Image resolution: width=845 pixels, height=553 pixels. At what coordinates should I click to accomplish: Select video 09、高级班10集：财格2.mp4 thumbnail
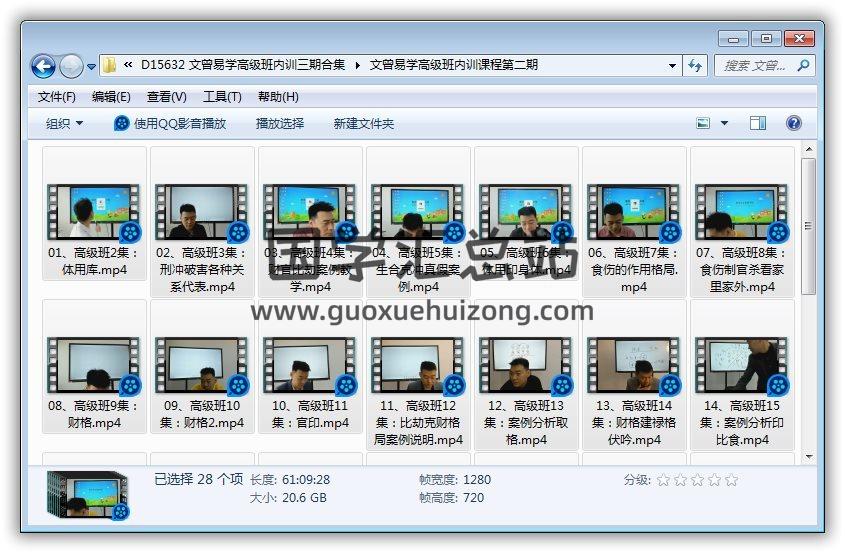pyautogui.click(x=202, y=365)
